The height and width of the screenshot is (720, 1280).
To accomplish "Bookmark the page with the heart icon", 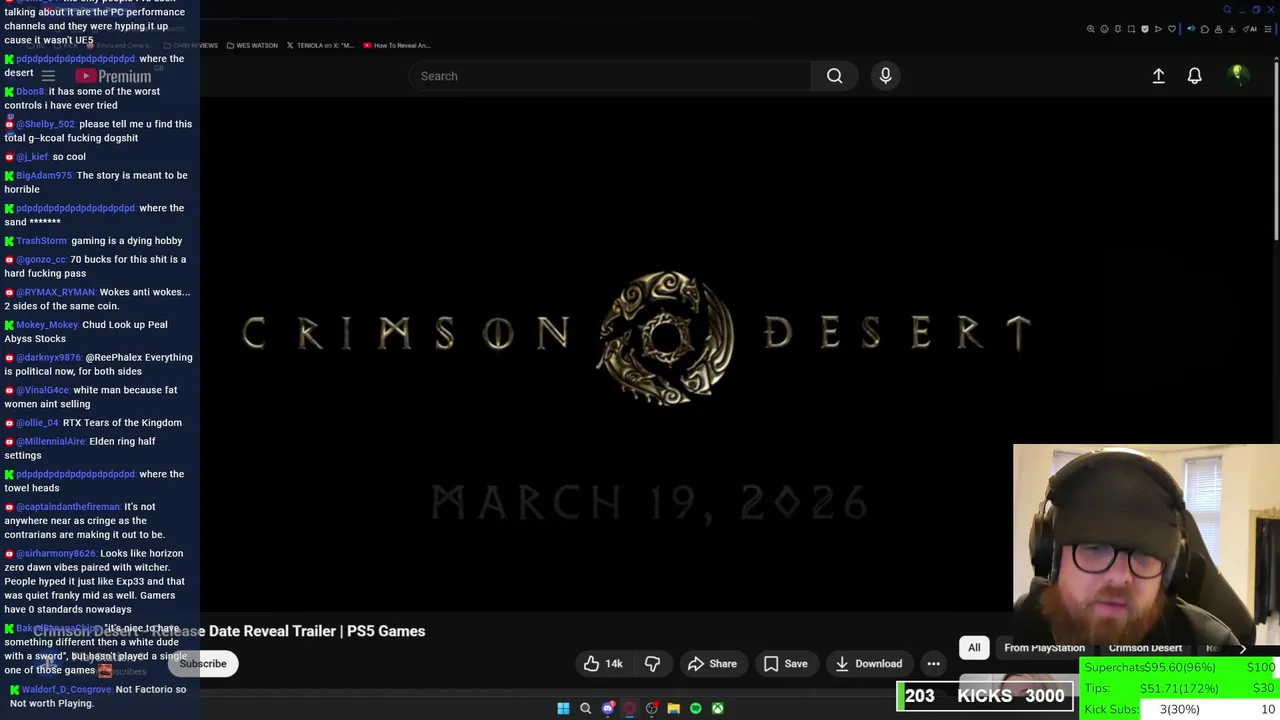I will [x=1172, y=29].
